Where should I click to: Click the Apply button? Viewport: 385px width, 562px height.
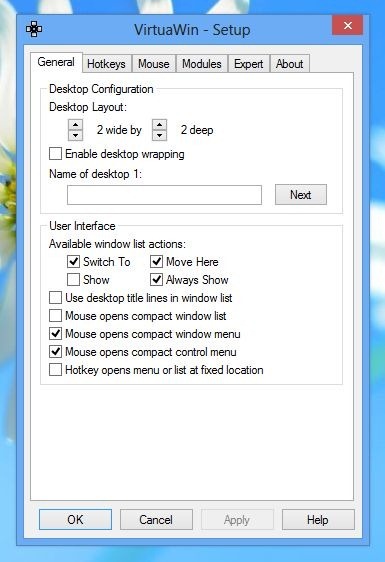(x=237, y=519)
